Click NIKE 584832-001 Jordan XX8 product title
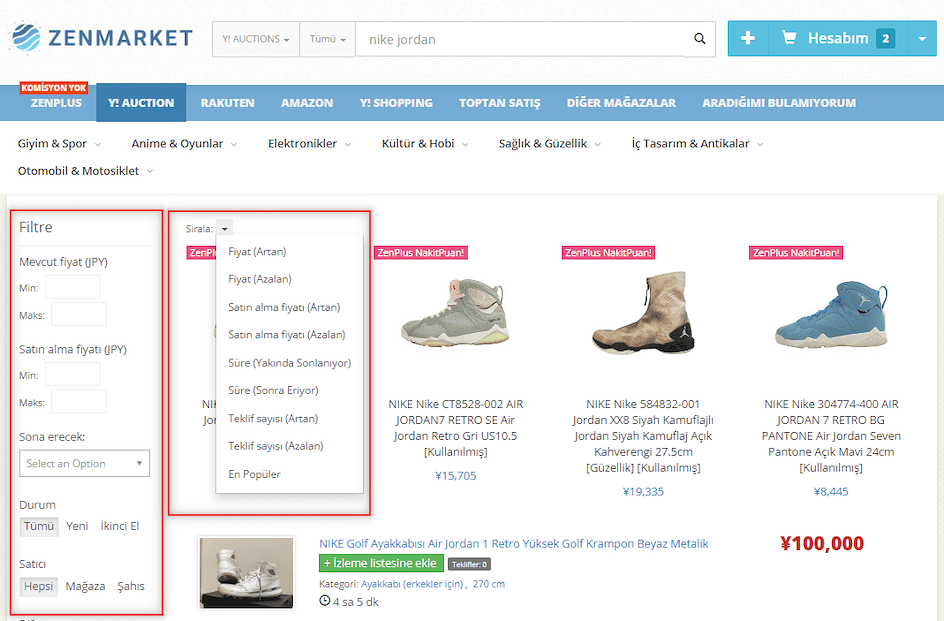 643,435
